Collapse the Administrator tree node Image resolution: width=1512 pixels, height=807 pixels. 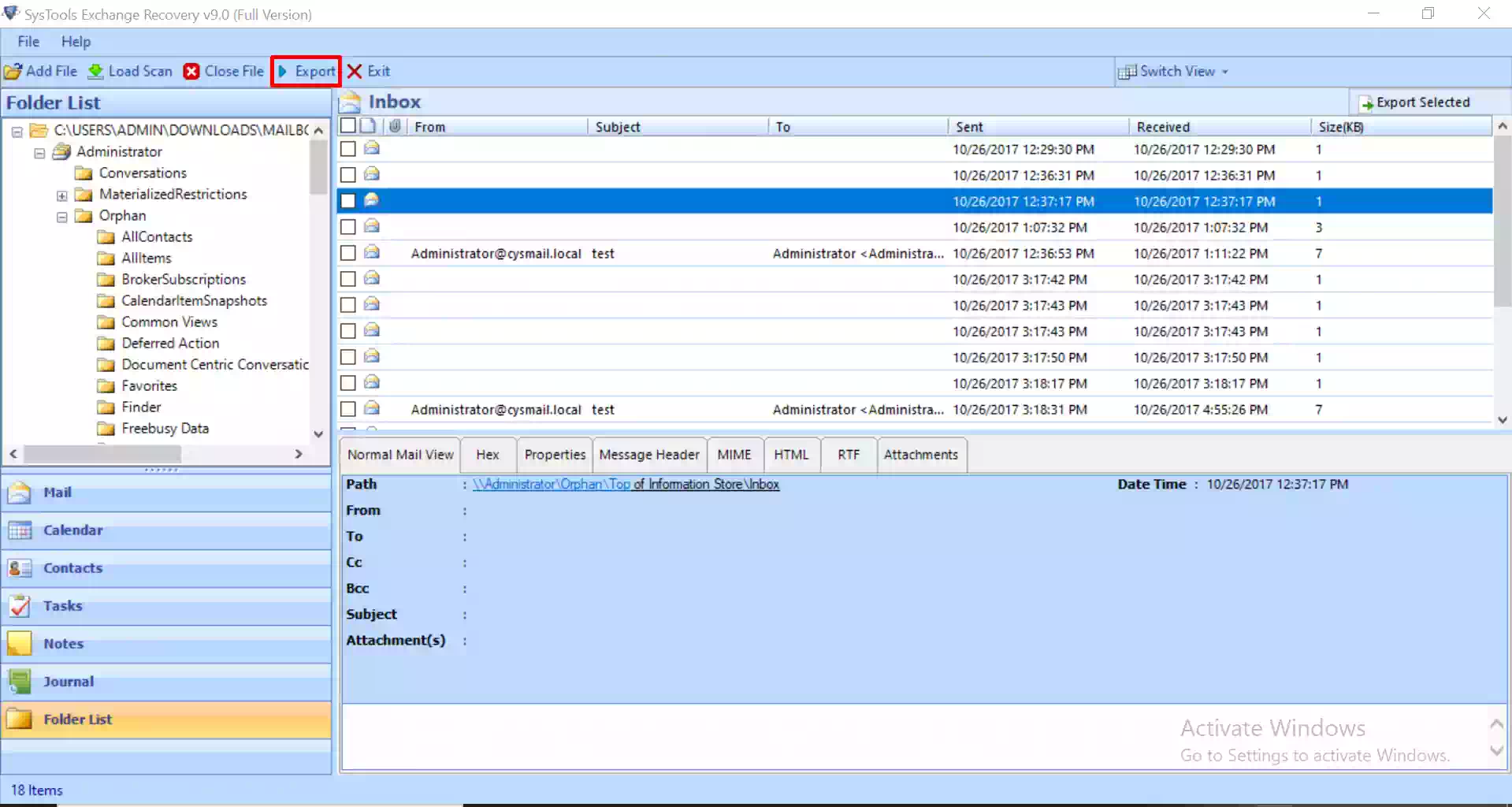[x=39, y=152]
